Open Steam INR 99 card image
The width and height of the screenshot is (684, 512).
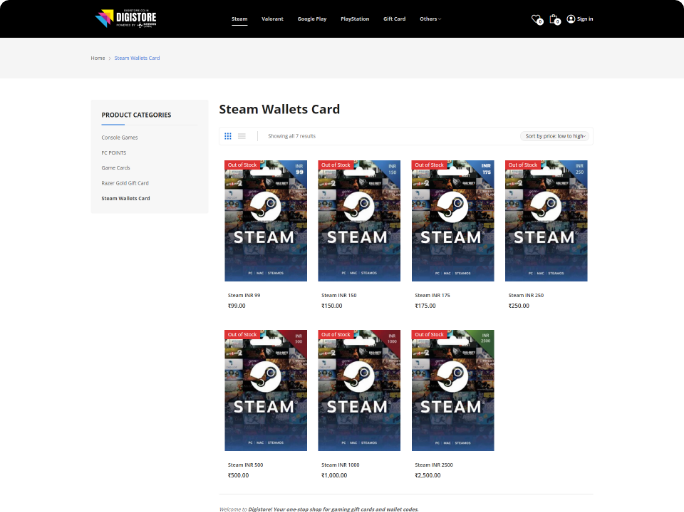coord(266,221)
